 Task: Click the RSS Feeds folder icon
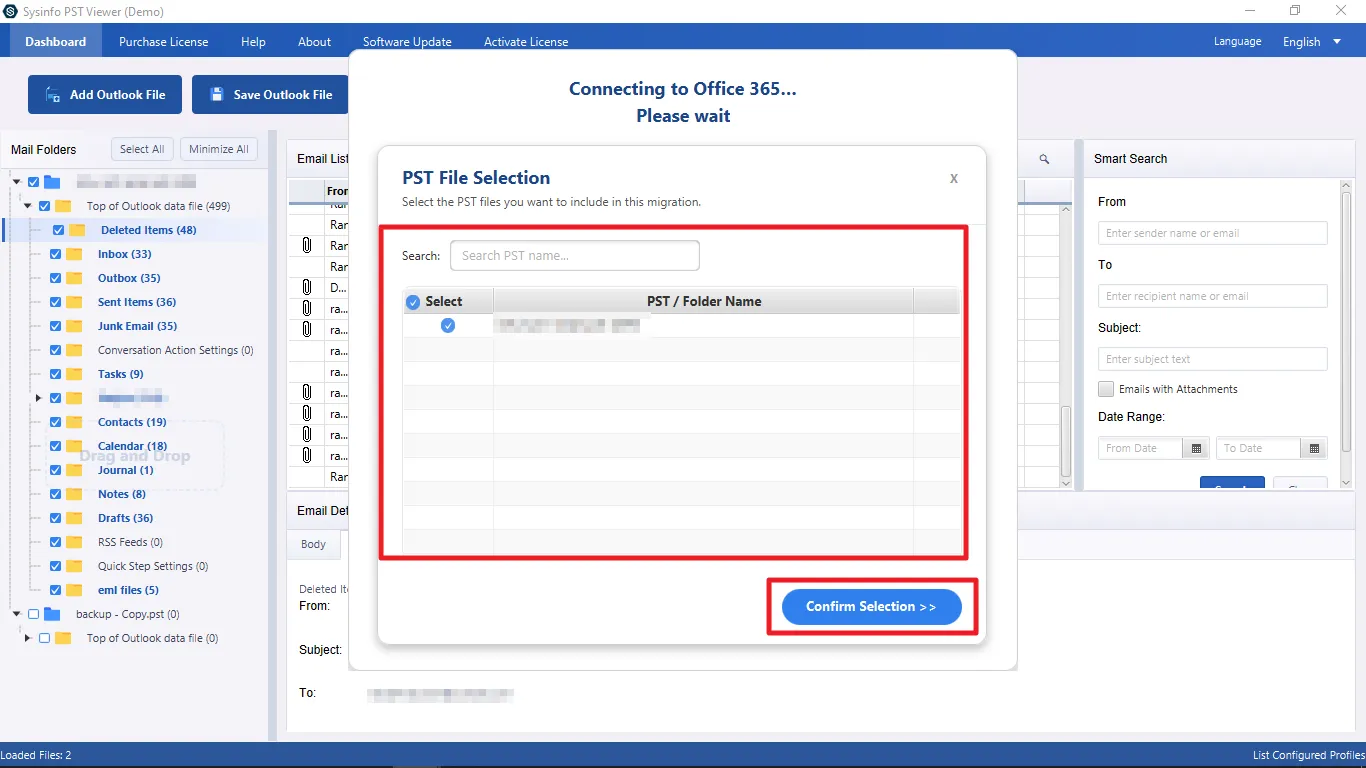click(74, 542)
